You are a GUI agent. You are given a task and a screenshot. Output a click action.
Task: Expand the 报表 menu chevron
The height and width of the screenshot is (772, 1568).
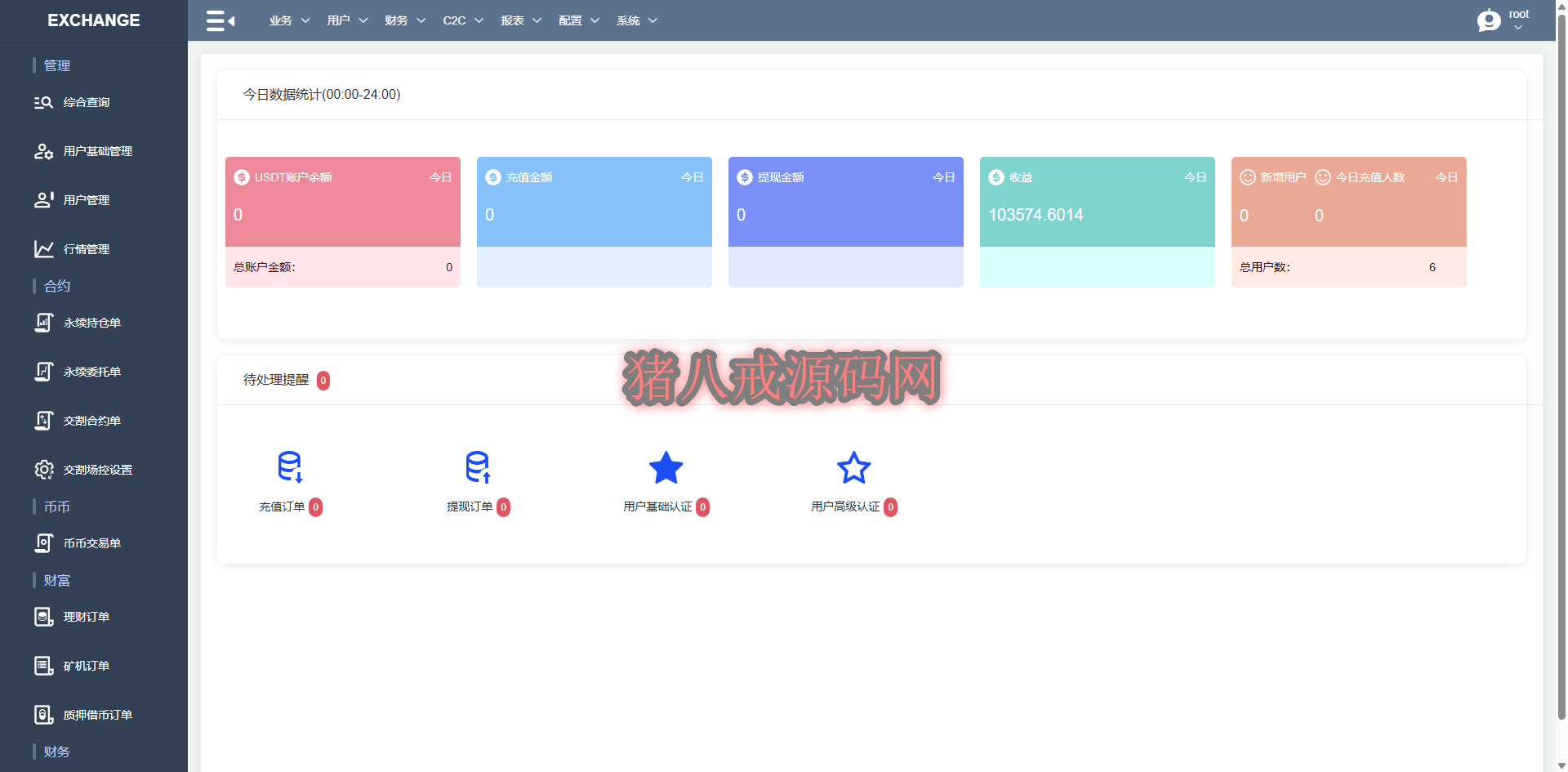pyautogui.click(x=537, y=20)
